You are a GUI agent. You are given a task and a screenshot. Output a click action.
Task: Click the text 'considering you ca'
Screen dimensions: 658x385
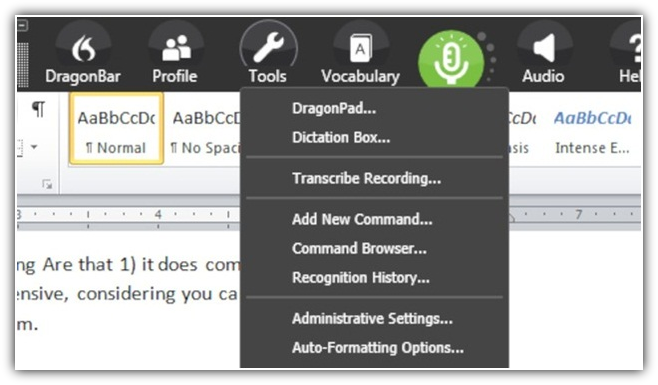coord(157,294)
